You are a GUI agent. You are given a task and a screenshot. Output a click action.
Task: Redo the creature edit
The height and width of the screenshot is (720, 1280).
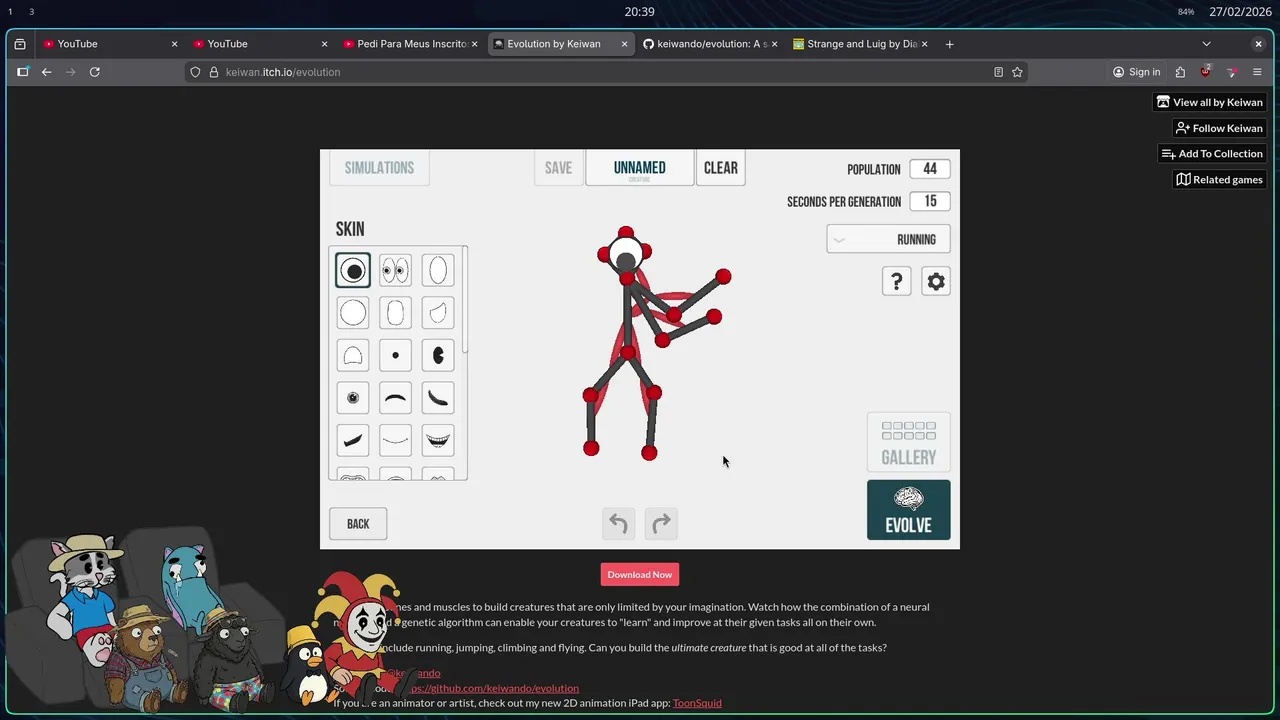661,524
